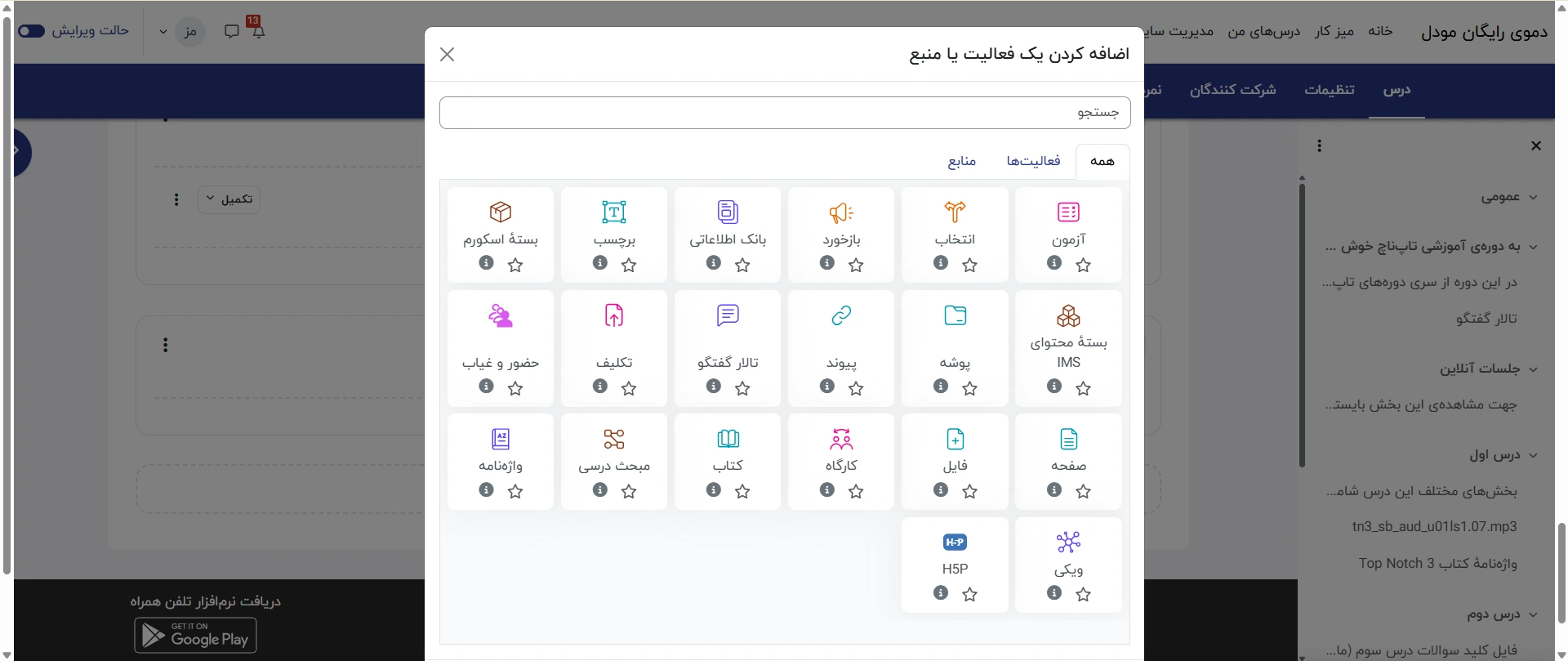Select the حضور و غیاب (Attendance) icon
Image resolution: width=1568 pixels, height=661 pixels.
(x=501, y=315)
